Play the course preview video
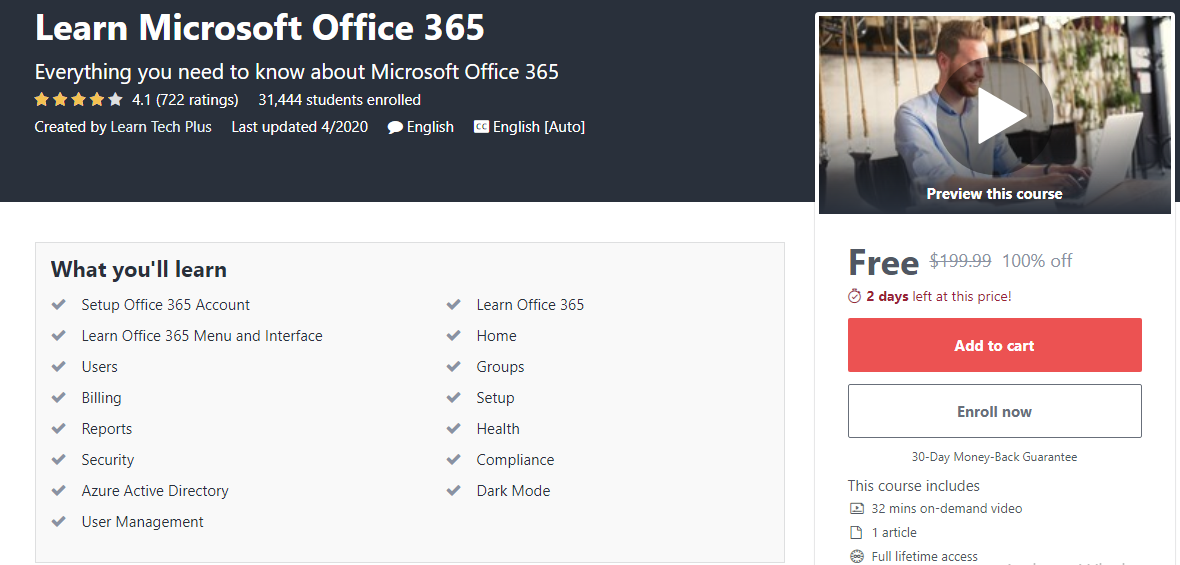Image resolution: width=1180 pixels, height=565 pixels. coord(1001,117)
